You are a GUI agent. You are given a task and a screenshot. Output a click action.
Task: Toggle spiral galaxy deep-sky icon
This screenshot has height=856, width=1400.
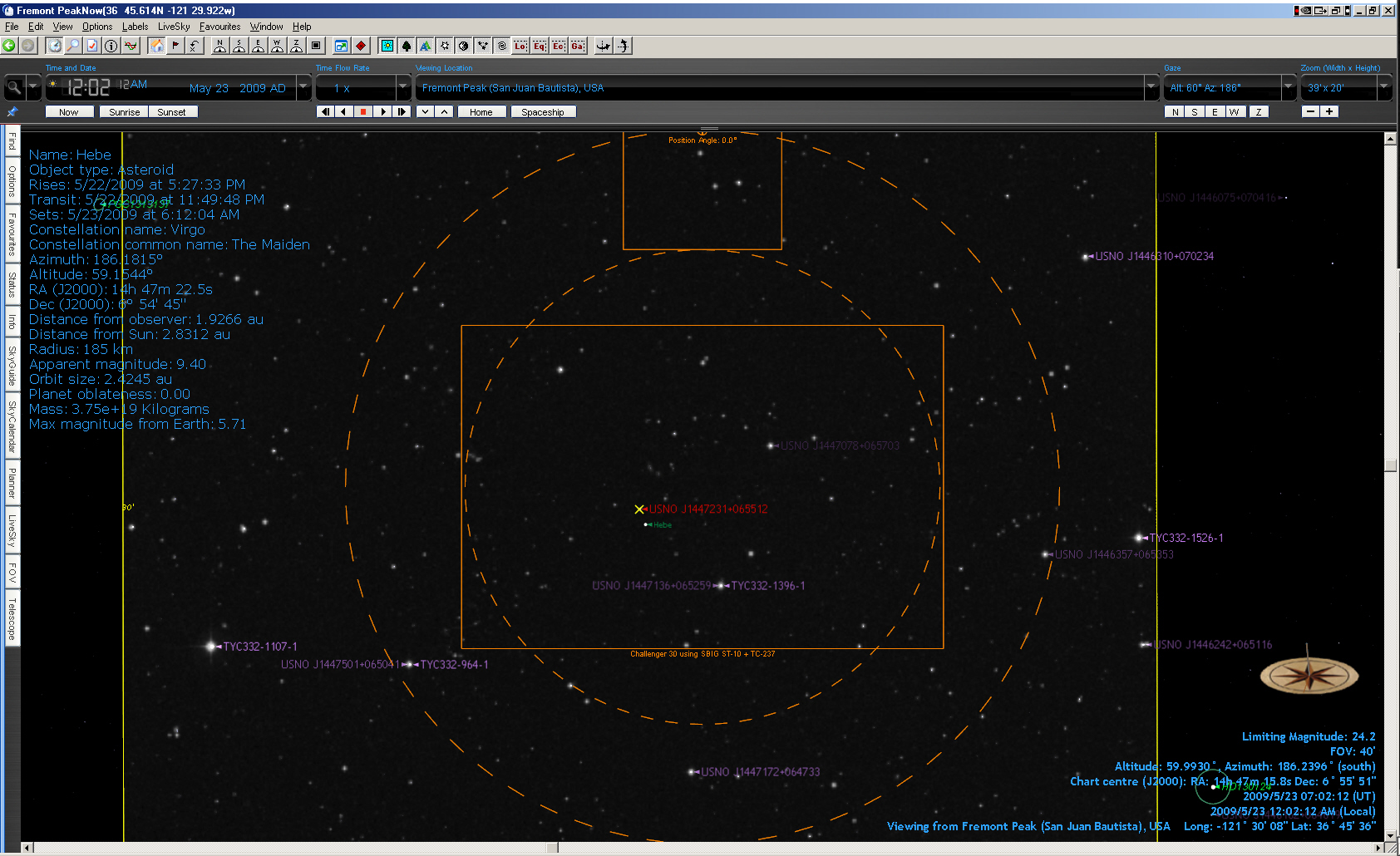(x=502, y=46)
